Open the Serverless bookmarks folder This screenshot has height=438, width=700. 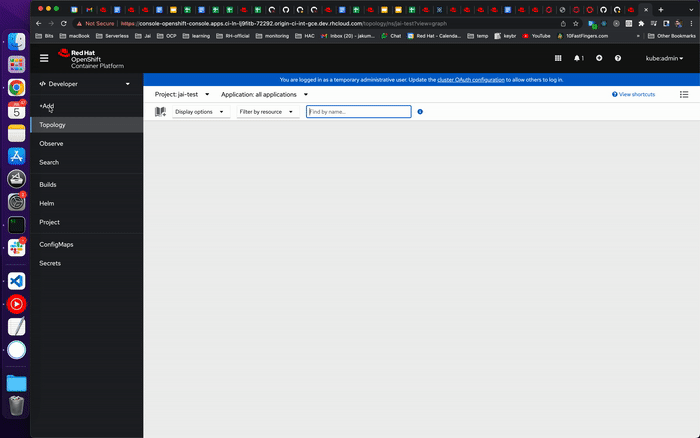tap(112, 36)
